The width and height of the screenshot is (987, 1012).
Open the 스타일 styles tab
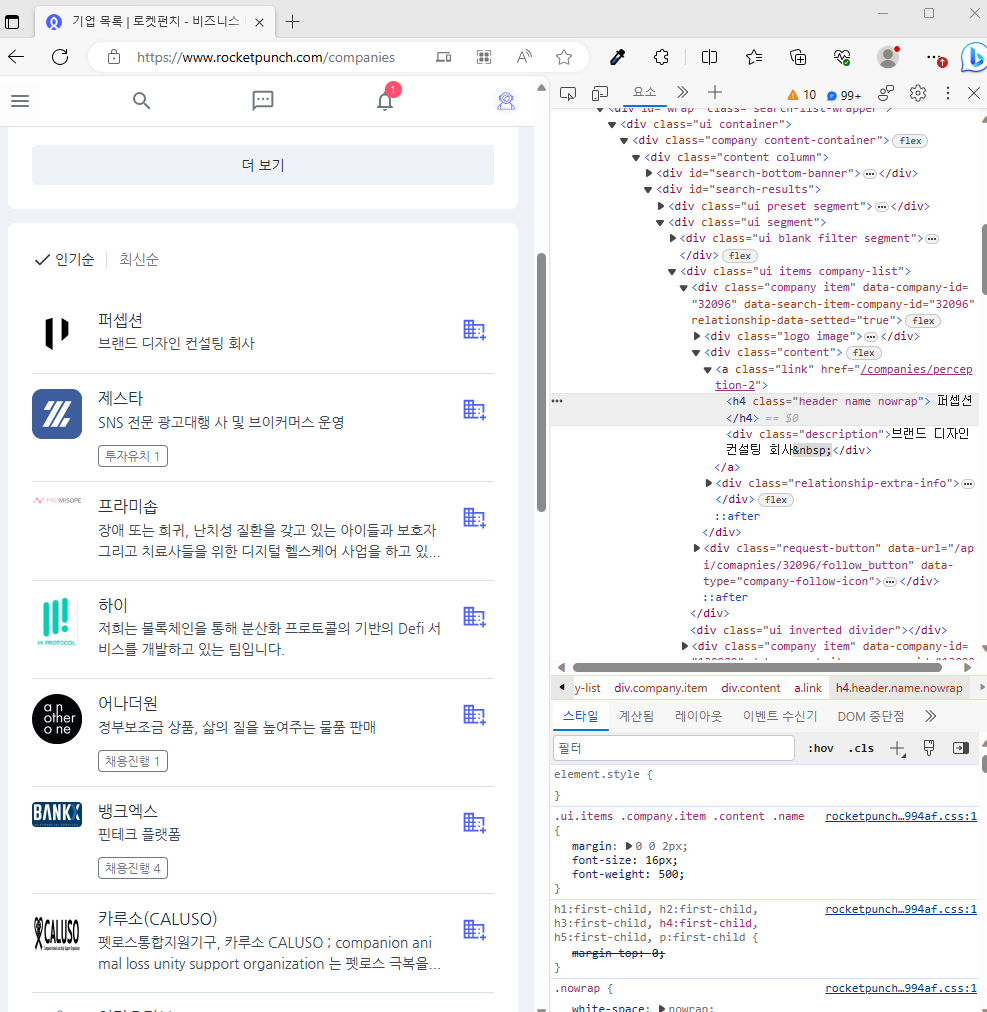(x=580, y=716)
